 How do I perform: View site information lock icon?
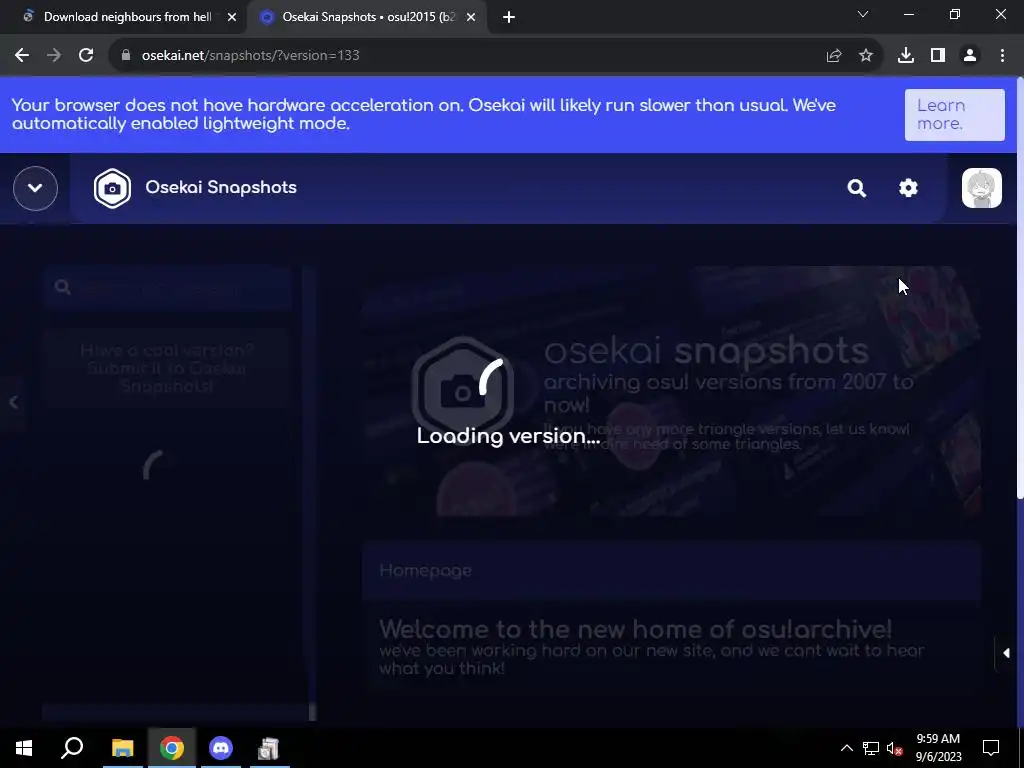[x=126, y=56]
